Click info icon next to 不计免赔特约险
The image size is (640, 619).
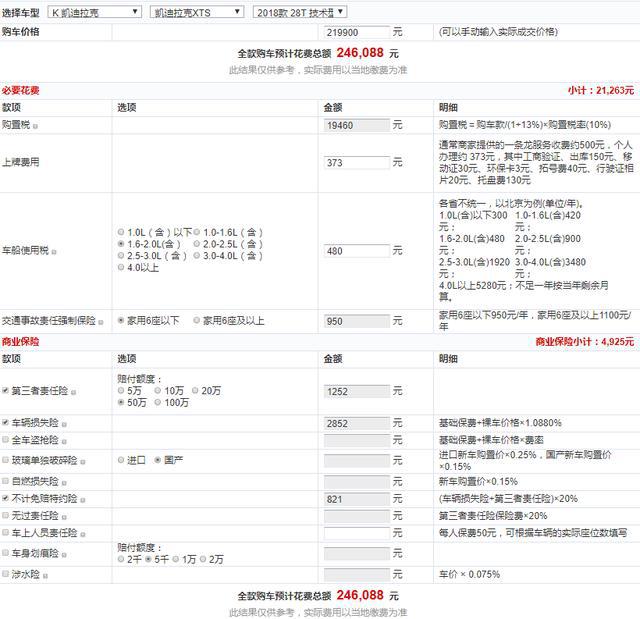pos(83,500)
